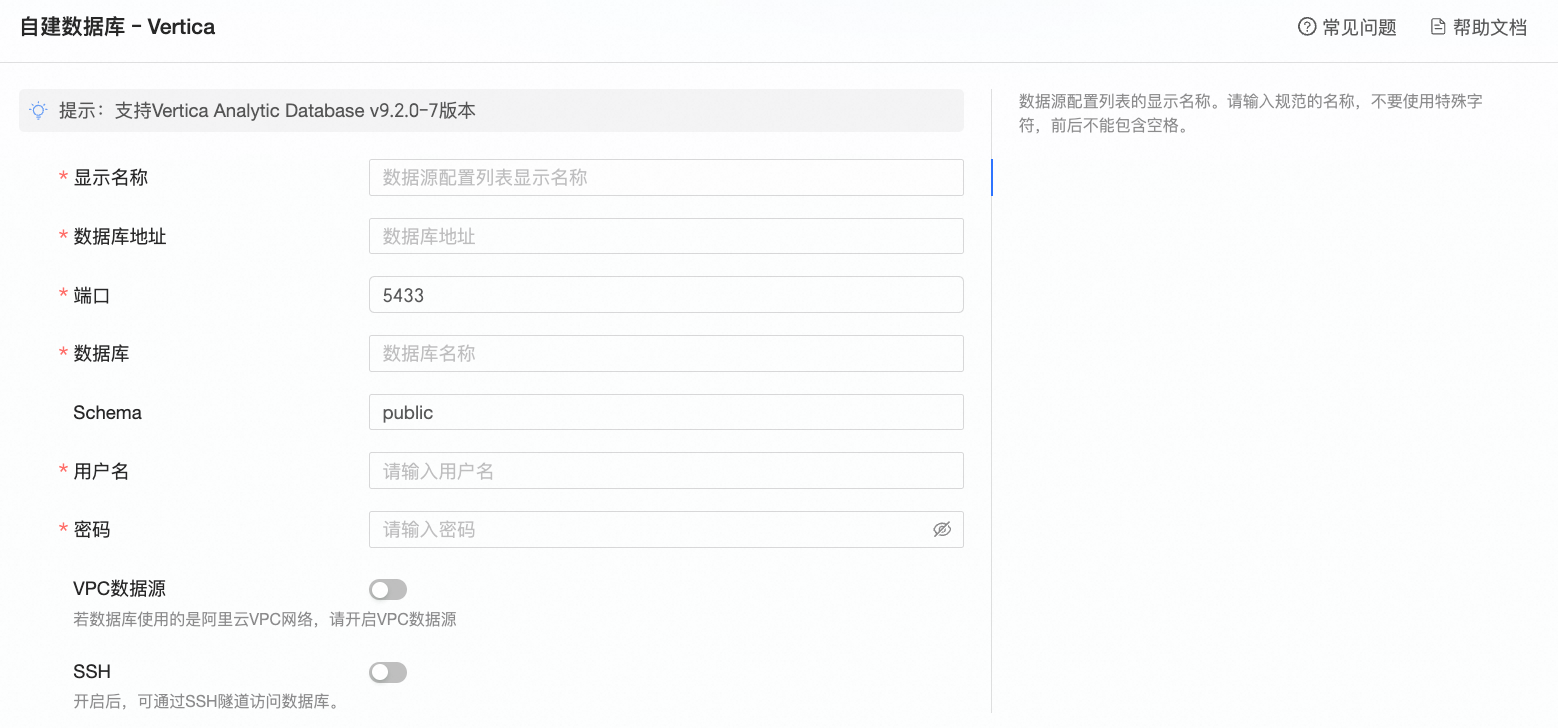
Task: Select the 端口 field showing 5433
Action: 666,295
